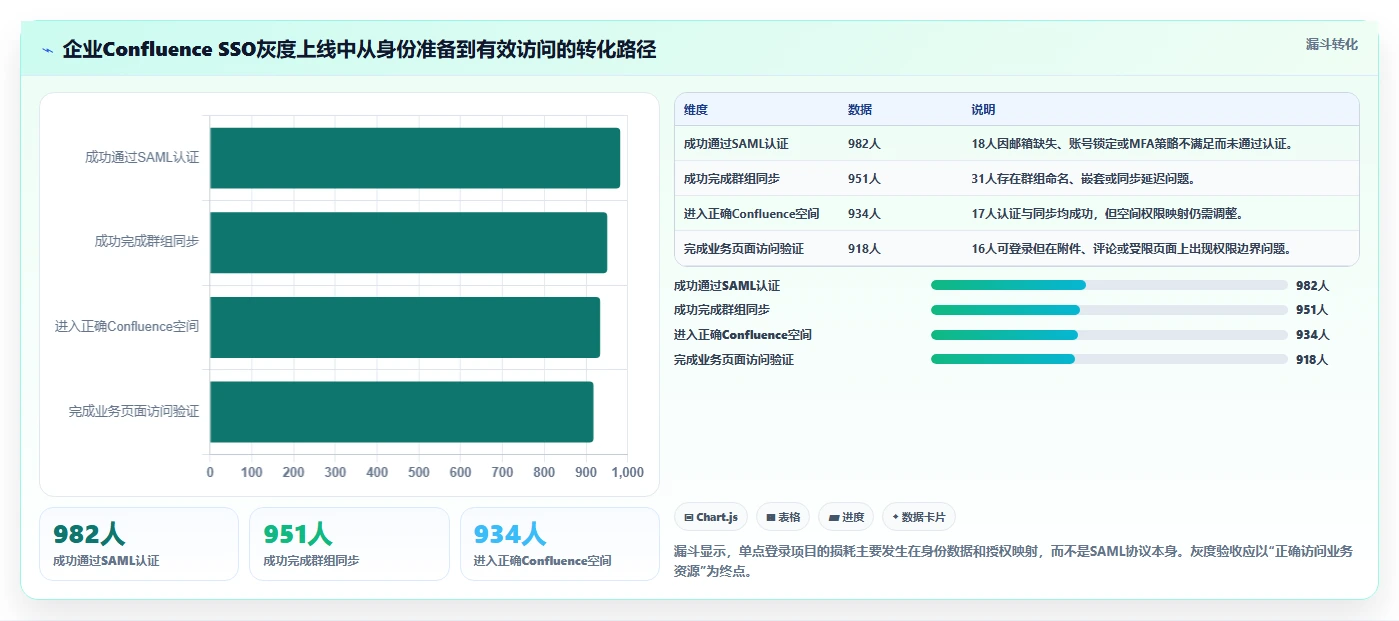Click the 数据 column header
This screenshot has height=621, width=1399.
(x=860, y=110)
